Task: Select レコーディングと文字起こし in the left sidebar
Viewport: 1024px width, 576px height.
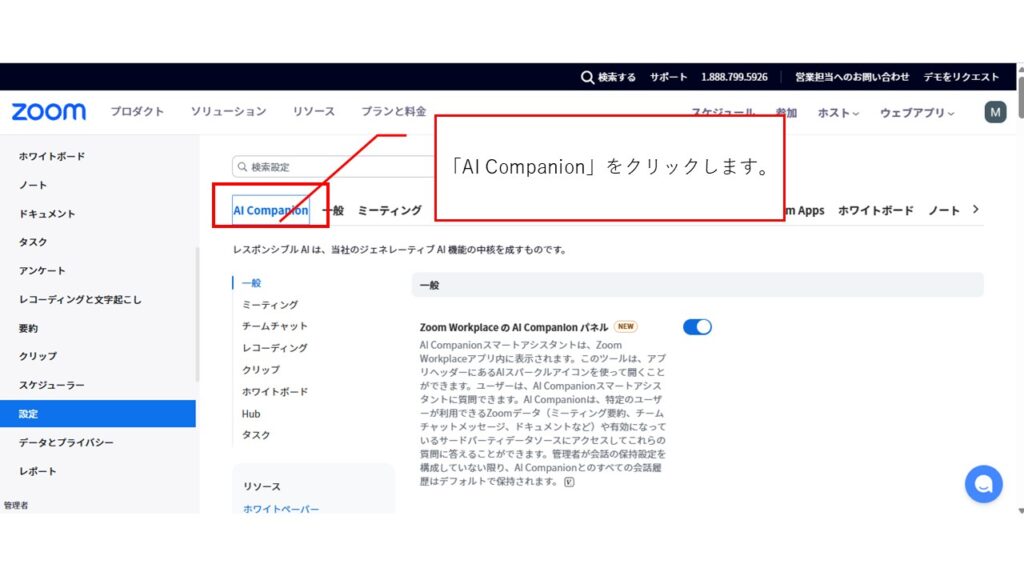Action: (80, 299)
